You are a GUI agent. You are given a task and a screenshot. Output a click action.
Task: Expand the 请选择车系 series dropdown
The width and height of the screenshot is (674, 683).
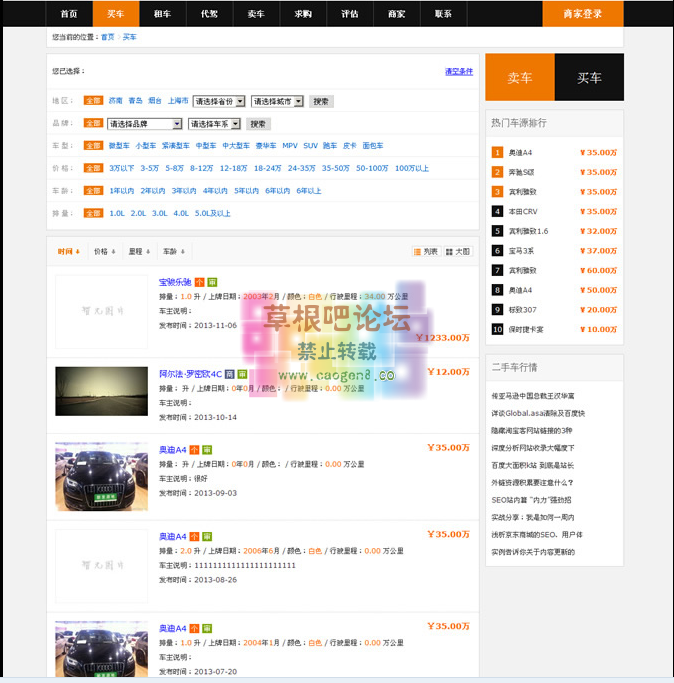[216, 124]
